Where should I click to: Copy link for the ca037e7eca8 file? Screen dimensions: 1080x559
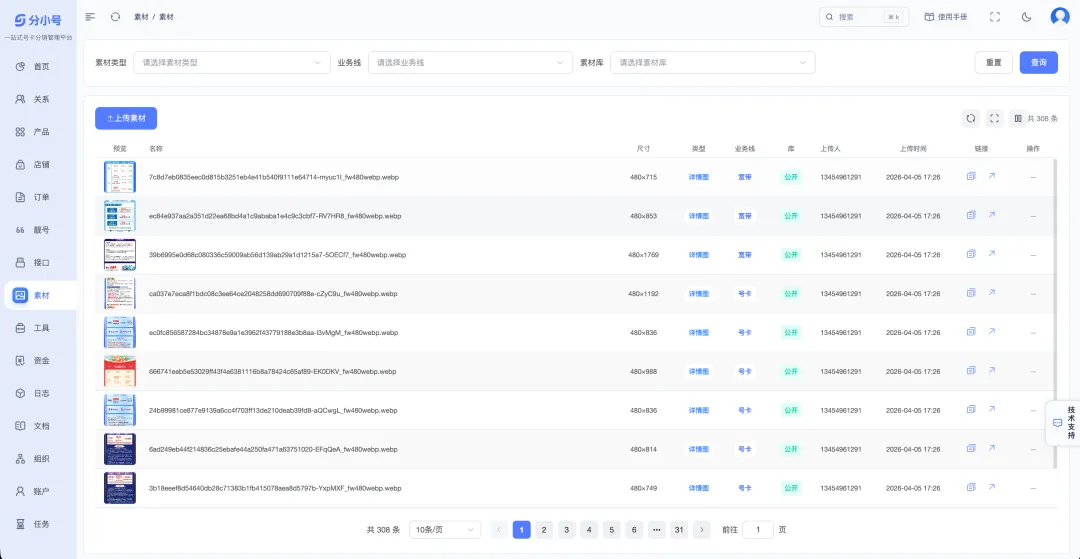coord(970,293)
